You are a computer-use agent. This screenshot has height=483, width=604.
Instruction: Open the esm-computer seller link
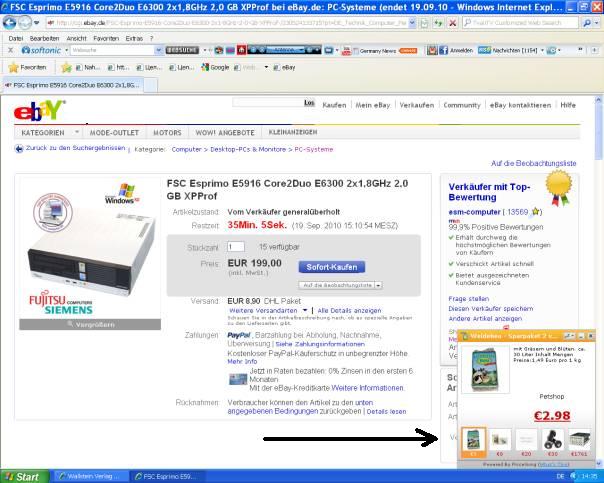(474, 212)
